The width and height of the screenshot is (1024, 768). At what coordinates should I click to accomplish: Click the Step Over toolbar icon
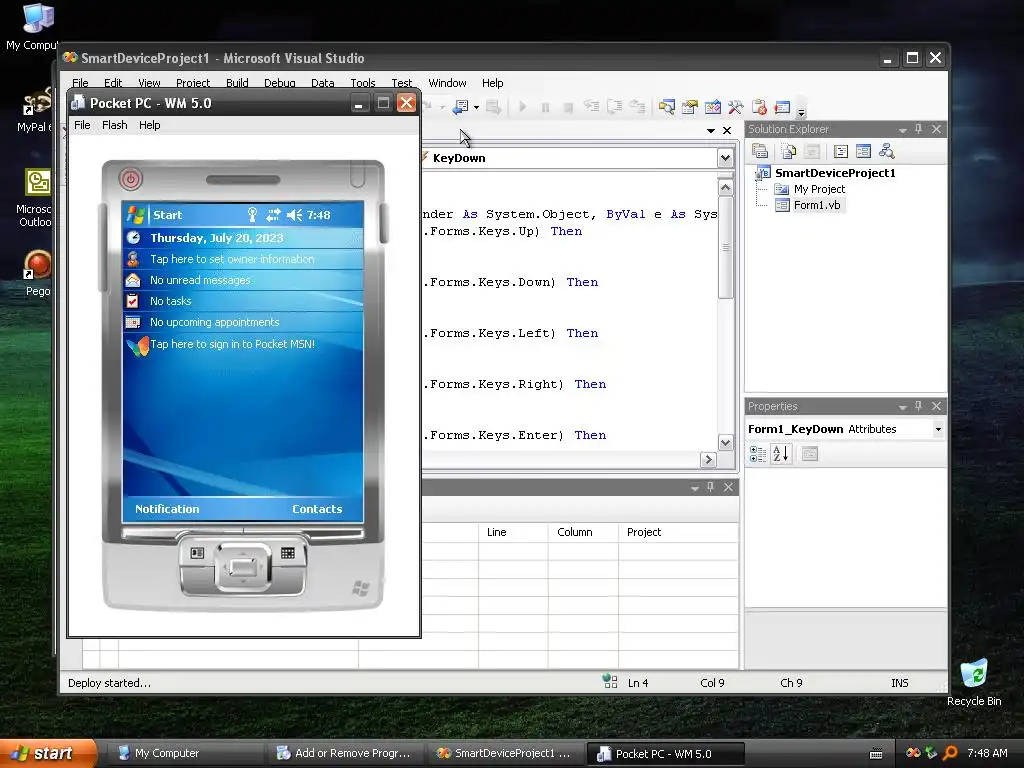tap(615, 106)
